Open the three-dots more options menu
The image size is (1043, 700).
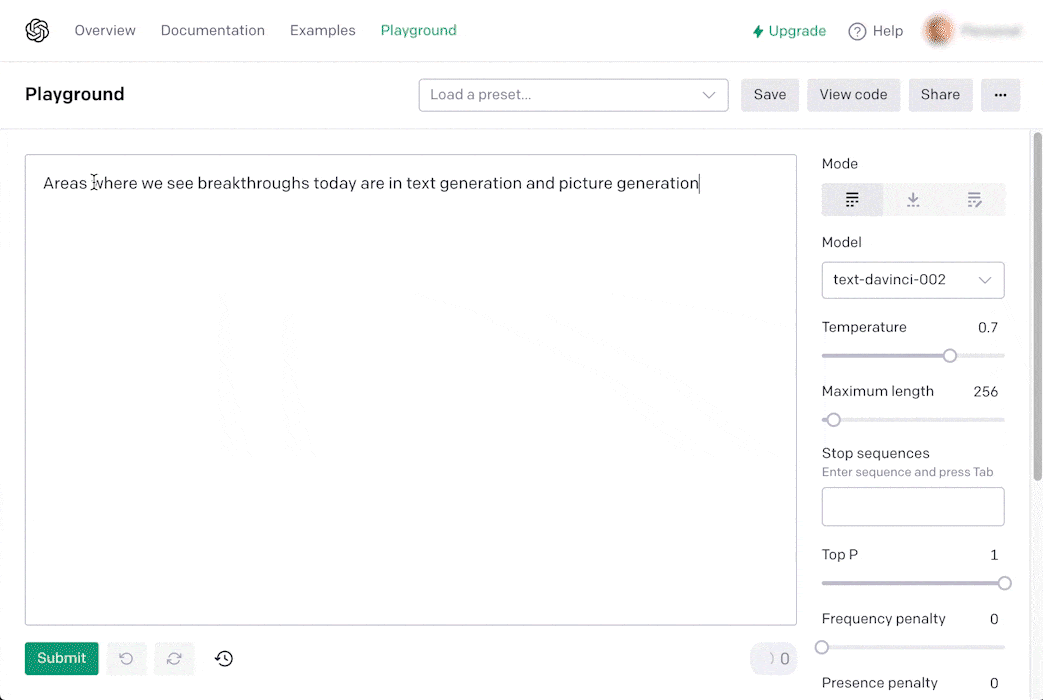pyautogui.click(x=1000, y=95)
